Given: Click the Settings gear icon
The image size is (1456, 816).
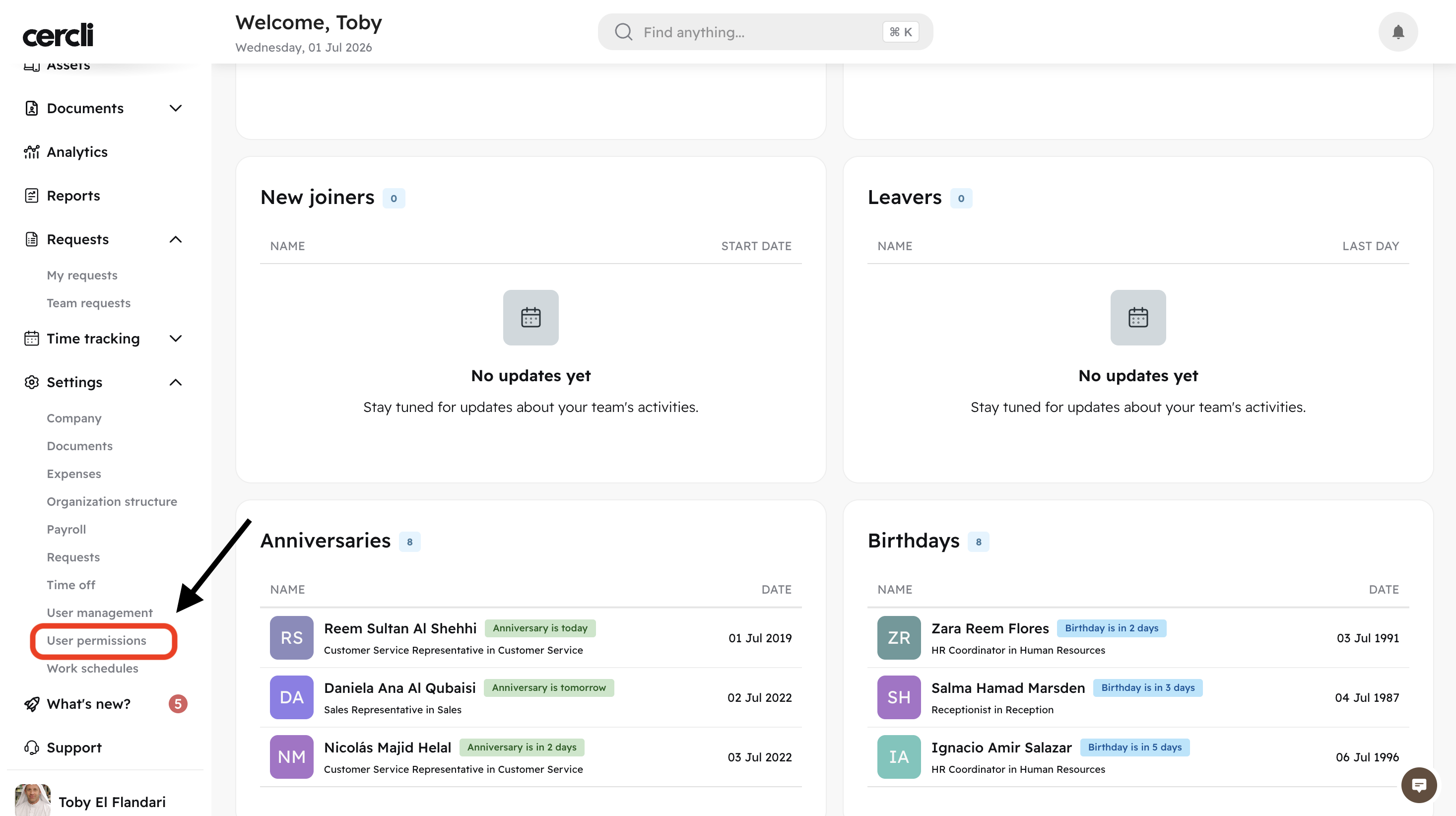Looking at the screenshot, I should point(32,382).
